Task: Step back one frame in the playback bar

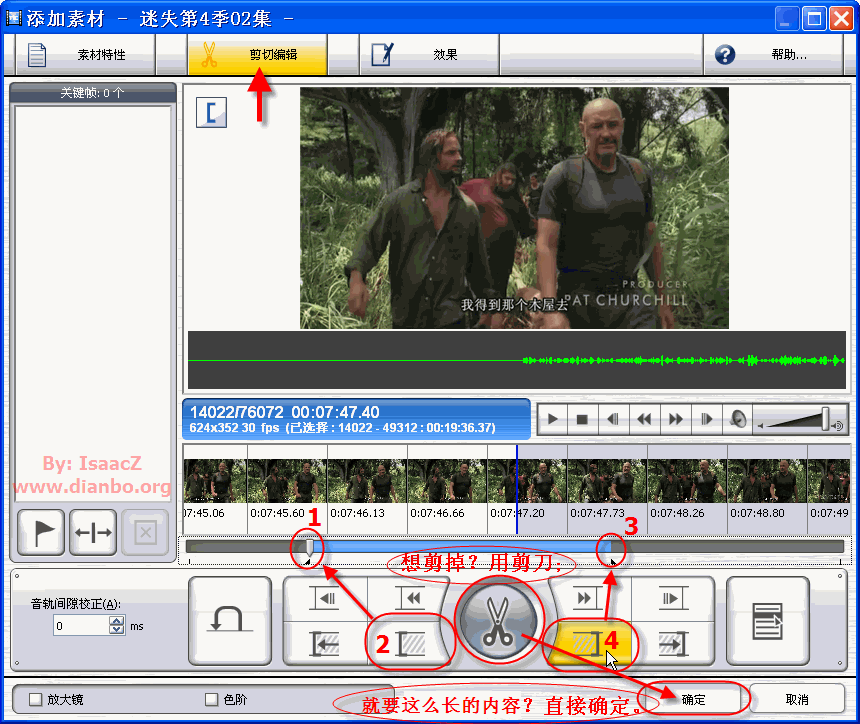Action: pos(614,420)
